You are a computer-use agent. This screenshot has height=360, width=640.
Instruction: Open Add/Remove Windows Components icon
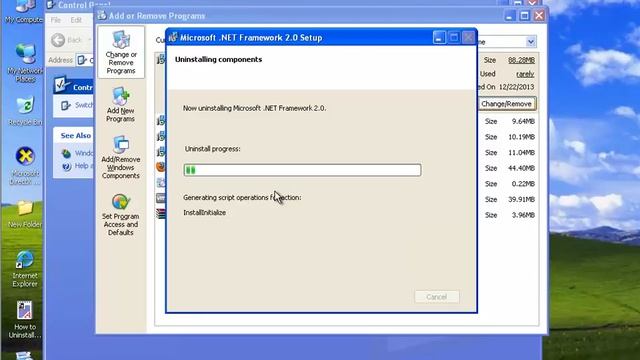click(120, 158)
